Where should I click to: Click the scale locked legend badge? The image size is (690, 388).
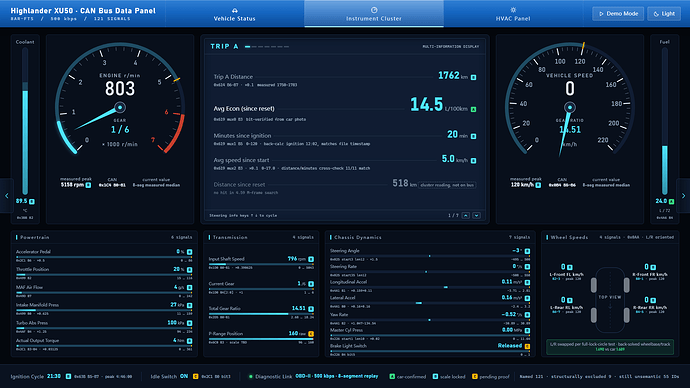pyautogui.click(x=435, y=377)
